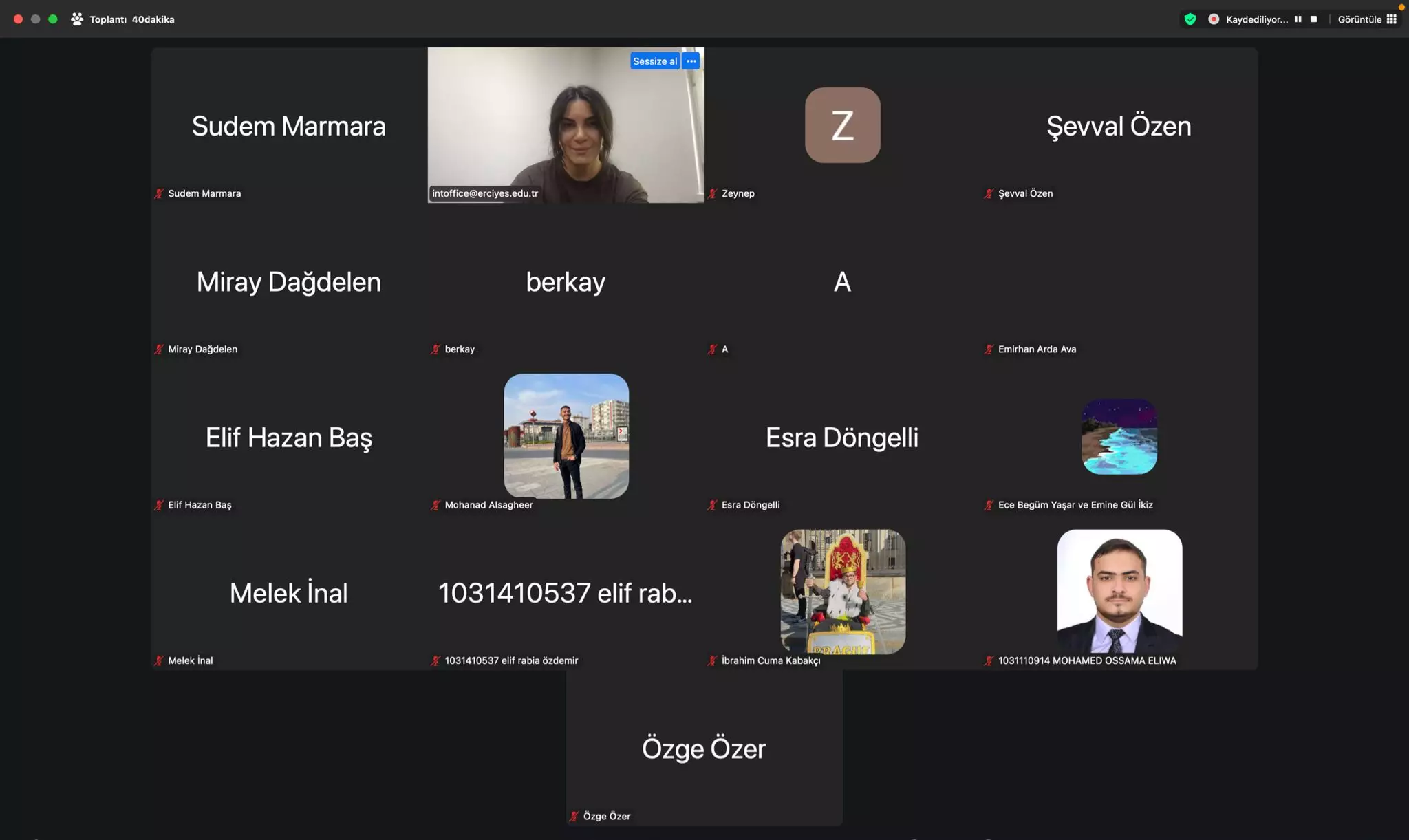Click the intoffice@erciyes.edu.tr name label
This screenshot has width=1409, height=840.
(485, 193)
